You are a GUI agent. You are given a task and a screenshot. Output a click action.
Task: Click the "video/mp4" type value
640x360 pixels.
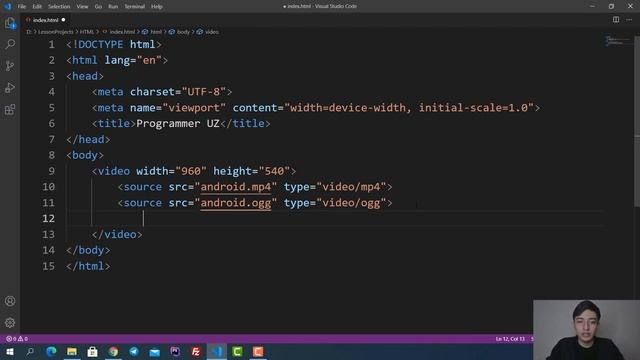pyautogui.click(x=351, y=187)
